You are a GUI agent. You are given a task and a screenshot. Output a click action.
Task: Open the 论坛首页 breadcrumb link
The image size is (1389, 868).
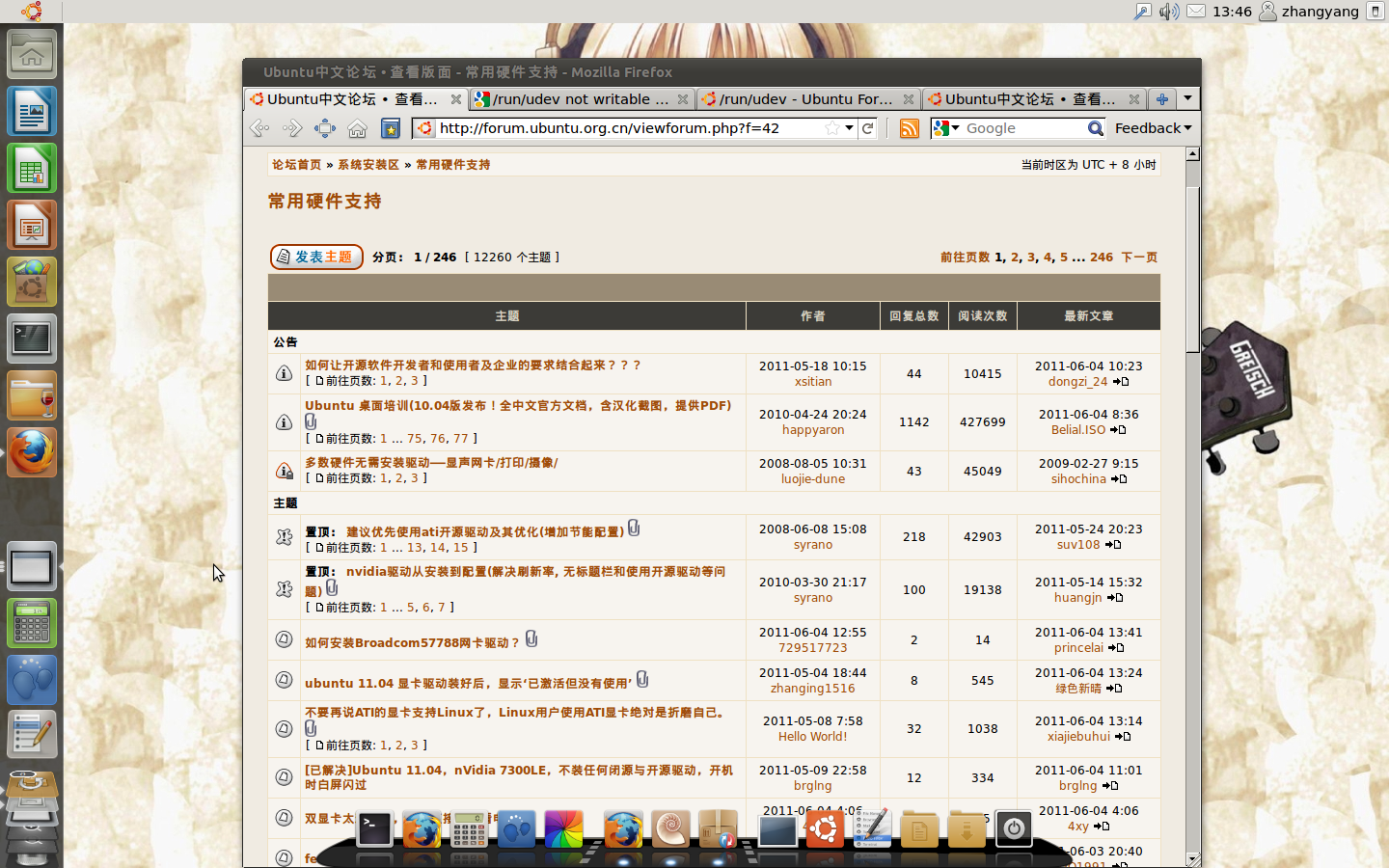click(x=296, y=165)
